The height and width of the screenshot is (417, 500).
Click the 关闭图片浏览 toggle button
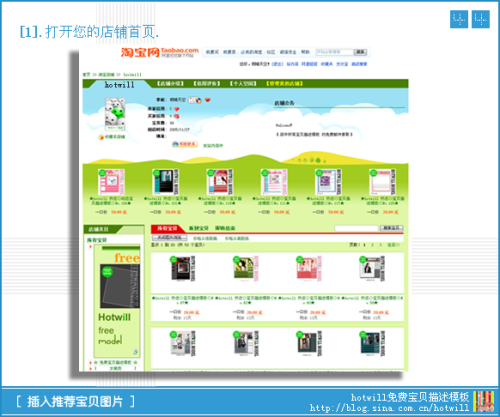point(169,238)
